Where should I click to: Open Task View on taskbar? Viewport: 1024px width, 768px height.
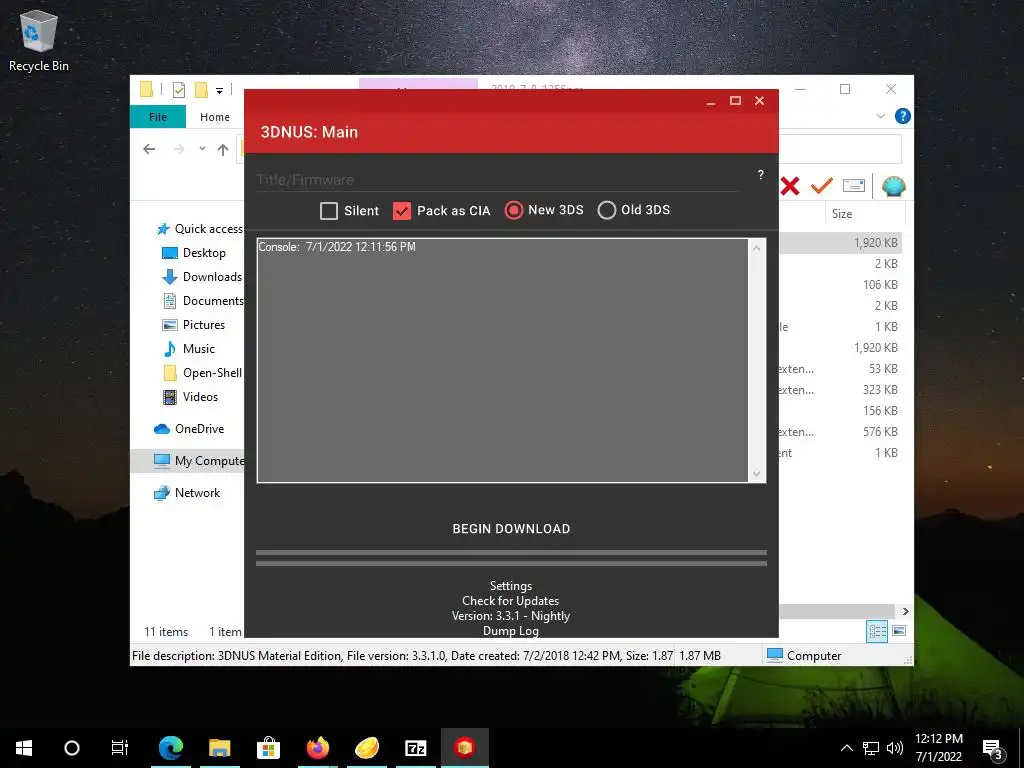pos(120,748)
